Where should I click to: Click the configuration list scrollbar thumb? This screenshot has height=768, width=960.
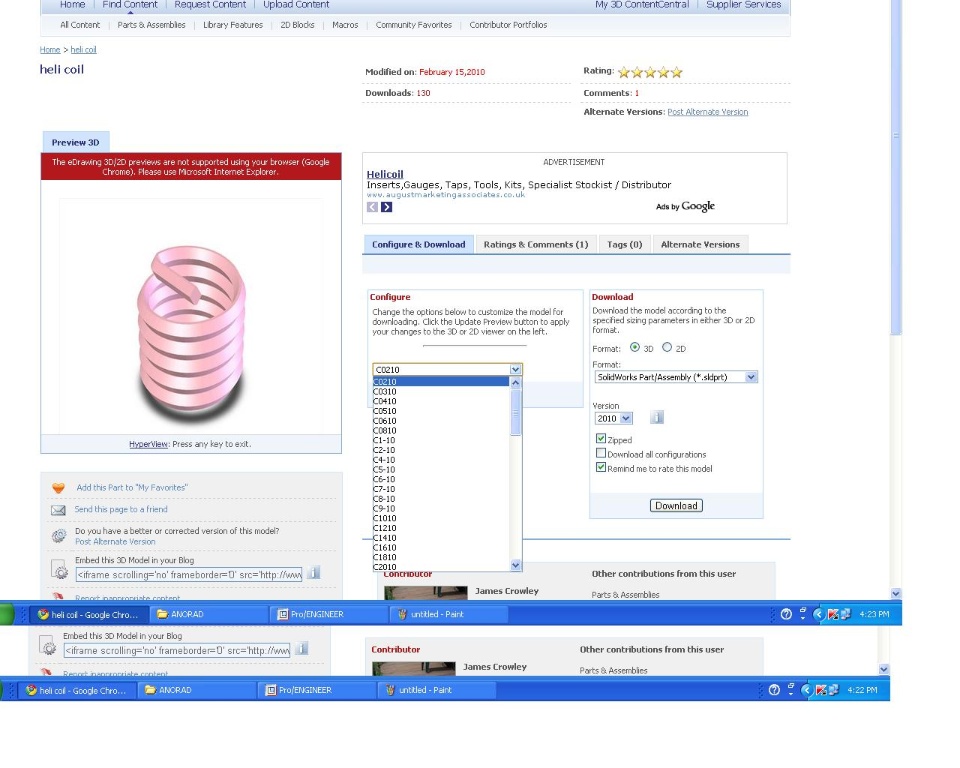click(516, 412)
